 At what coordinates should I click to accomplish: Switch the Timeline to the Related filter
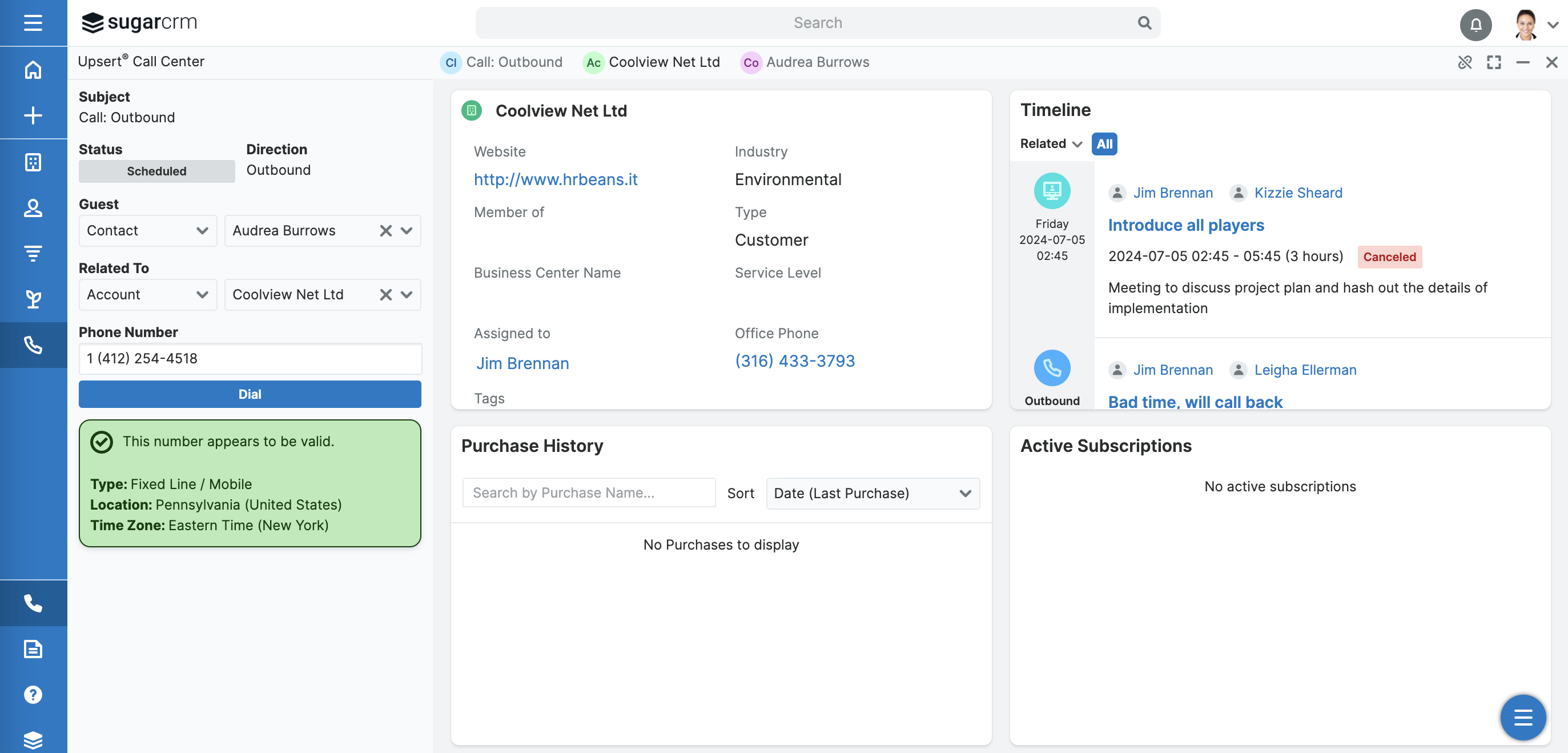pos(1050,144)
